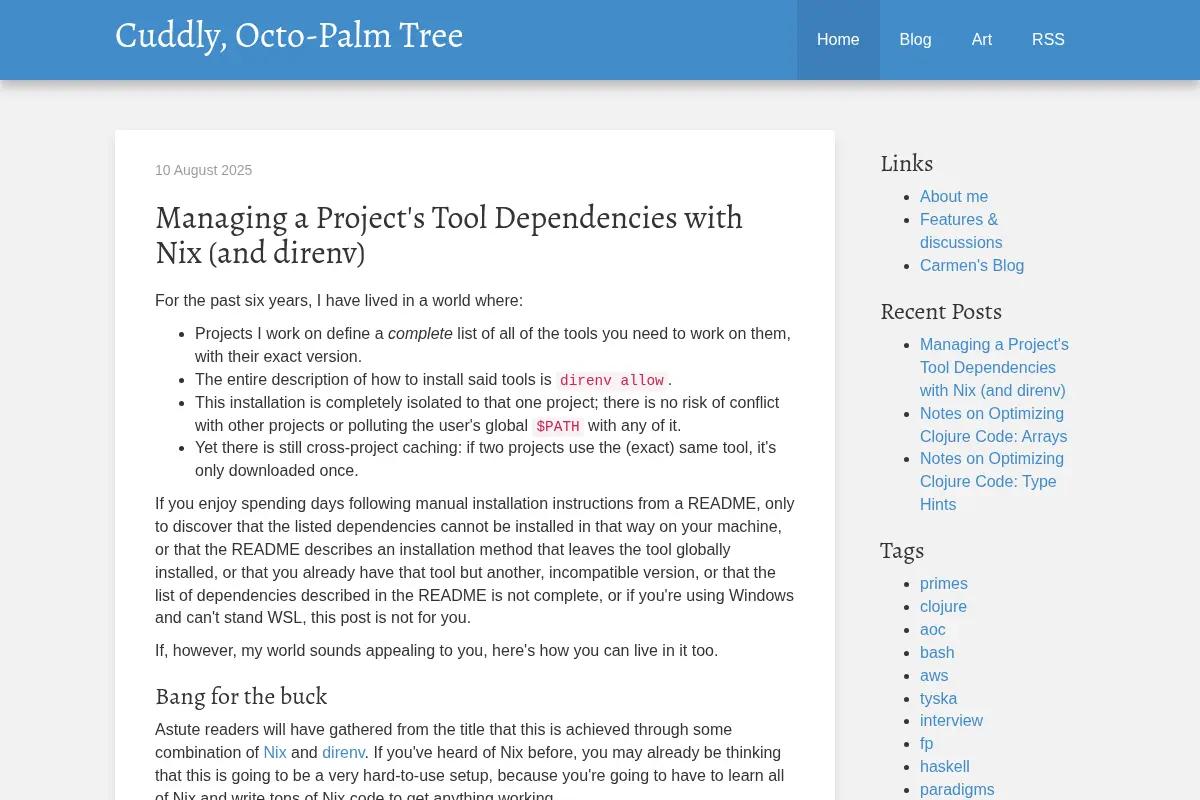Screen dimensions: 1200x800
Task: Click the Links sidebar heading
Action: (x=907, y=164)
